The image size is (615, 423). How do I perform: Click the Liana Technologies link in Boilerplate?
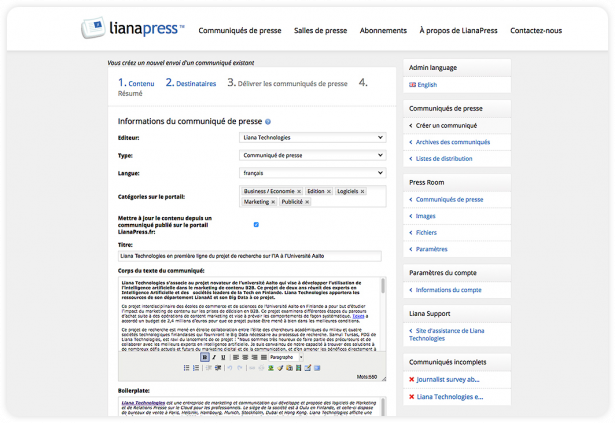(x=143, y=403)
